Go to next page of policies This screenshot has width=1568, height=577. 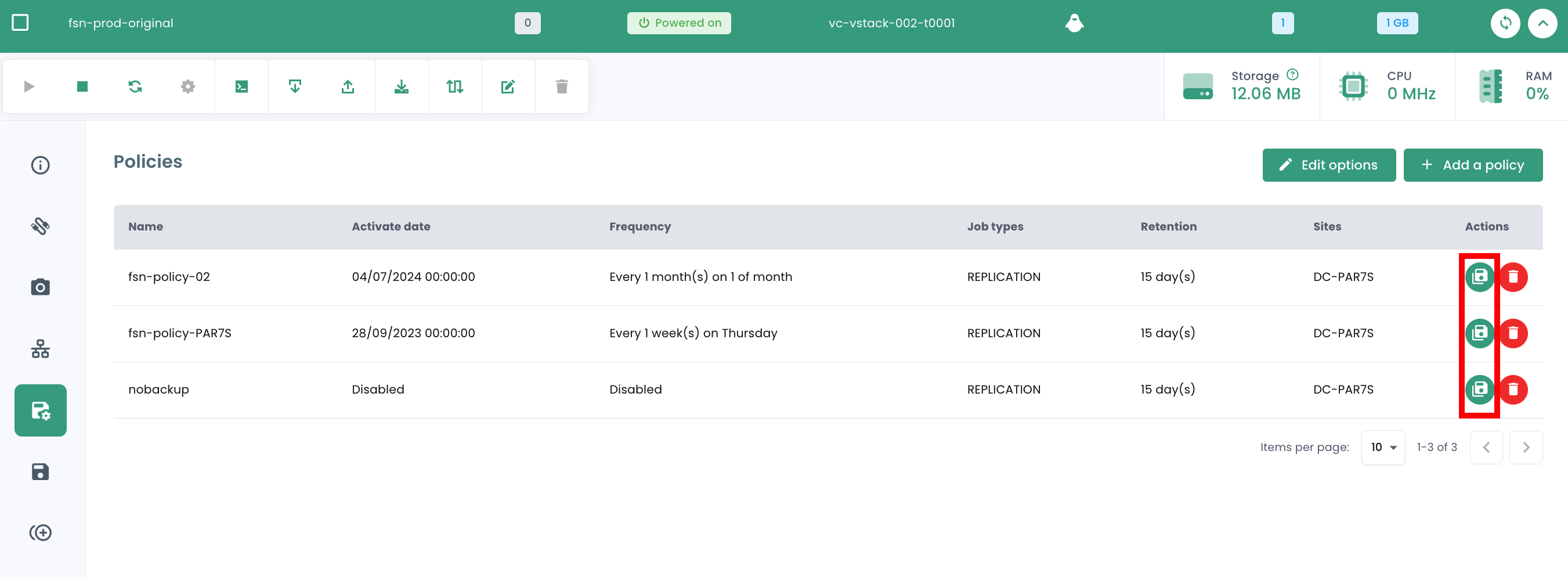tap(1526, 448)
